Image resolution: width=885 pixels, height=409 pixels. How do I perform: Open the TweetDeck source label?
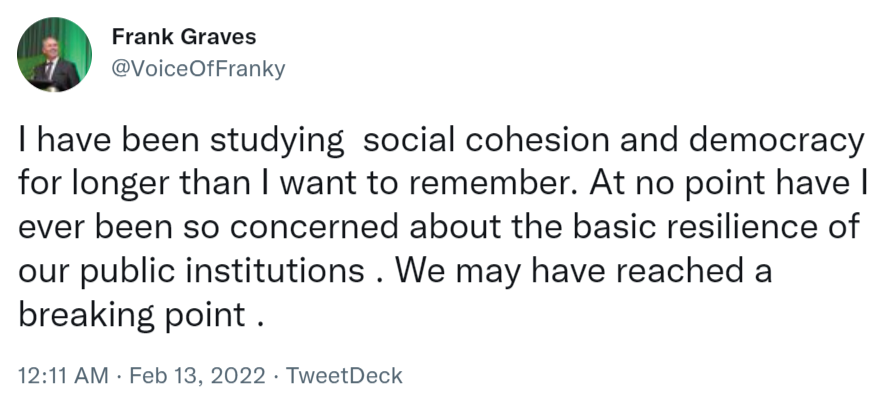[x=344, y=375]
